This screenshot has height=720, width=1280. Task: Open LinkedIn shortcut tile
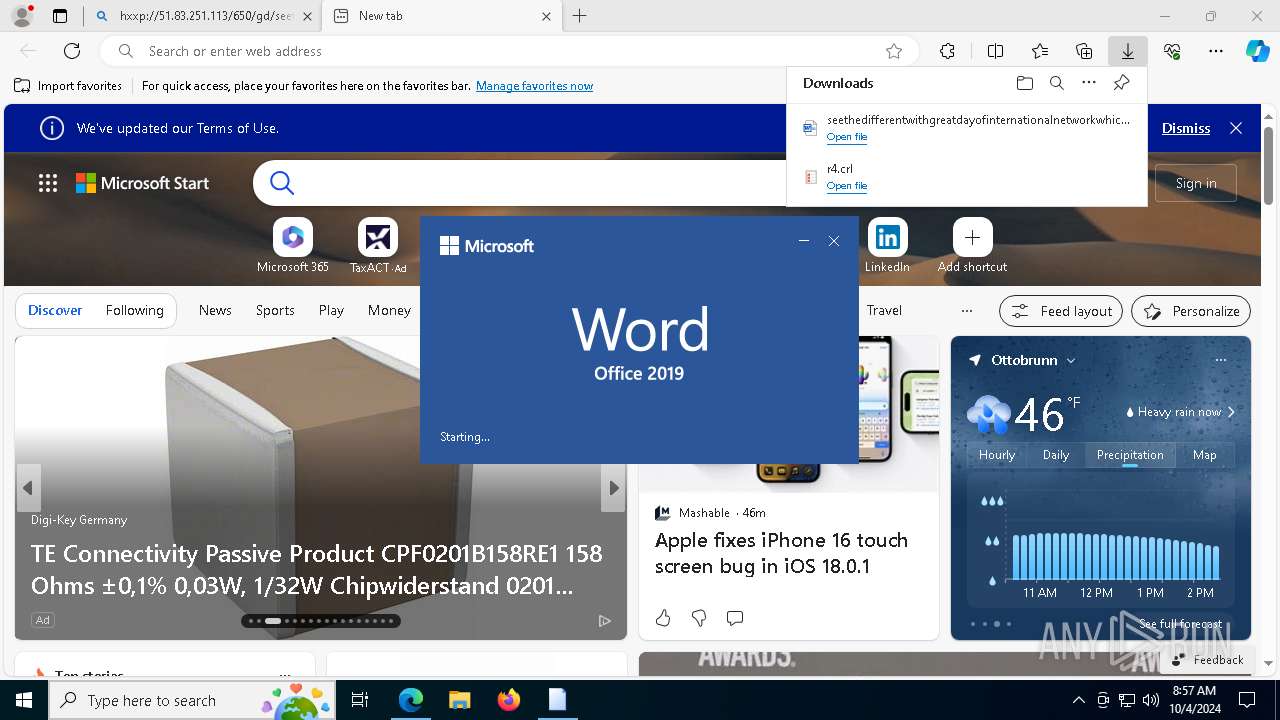887,246
